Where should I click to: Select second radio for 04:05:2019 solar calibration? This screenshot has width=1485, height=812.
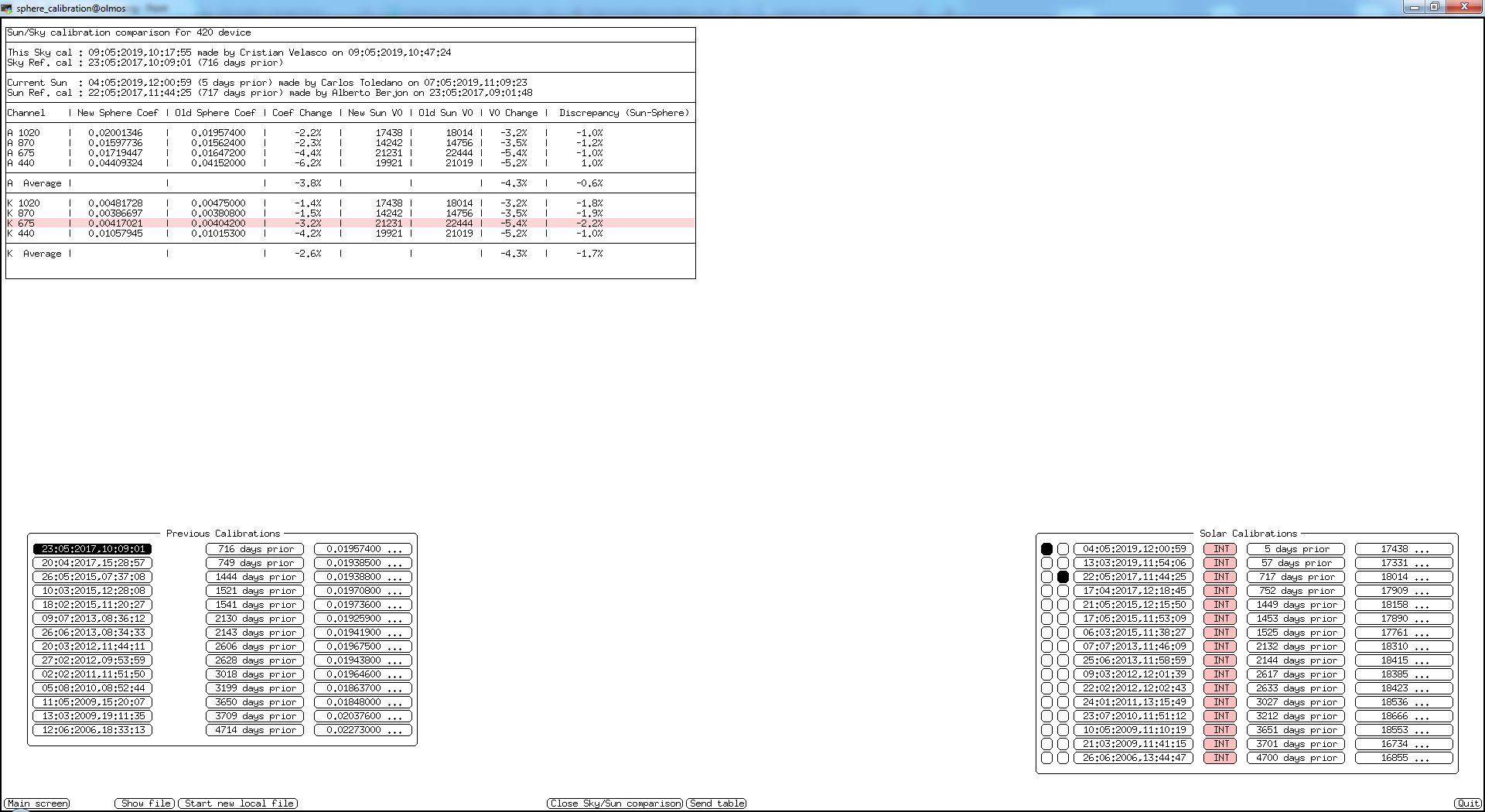(1063, 549)
